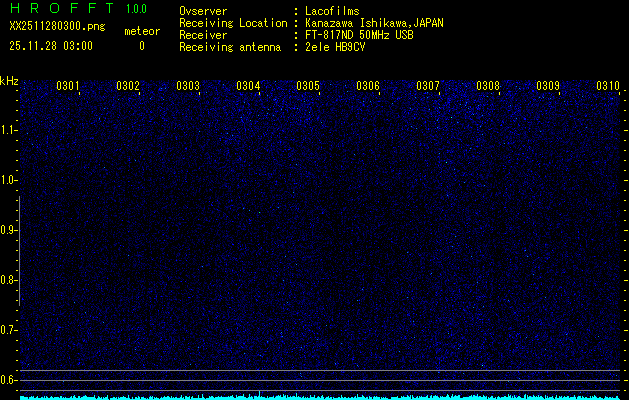
Task: Click the 0301 time marker
Action: coord(68,86)
